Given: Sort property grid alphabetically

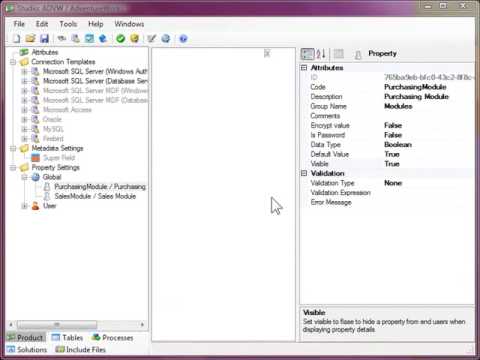Looking at the screenshot, I should (321, 54).
